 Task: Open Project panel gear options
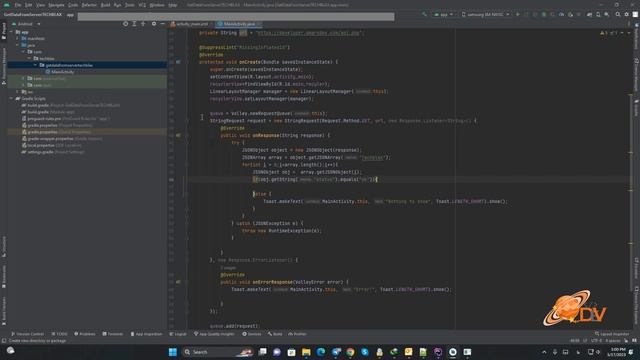pyautogui.click(x=154, y=24)
